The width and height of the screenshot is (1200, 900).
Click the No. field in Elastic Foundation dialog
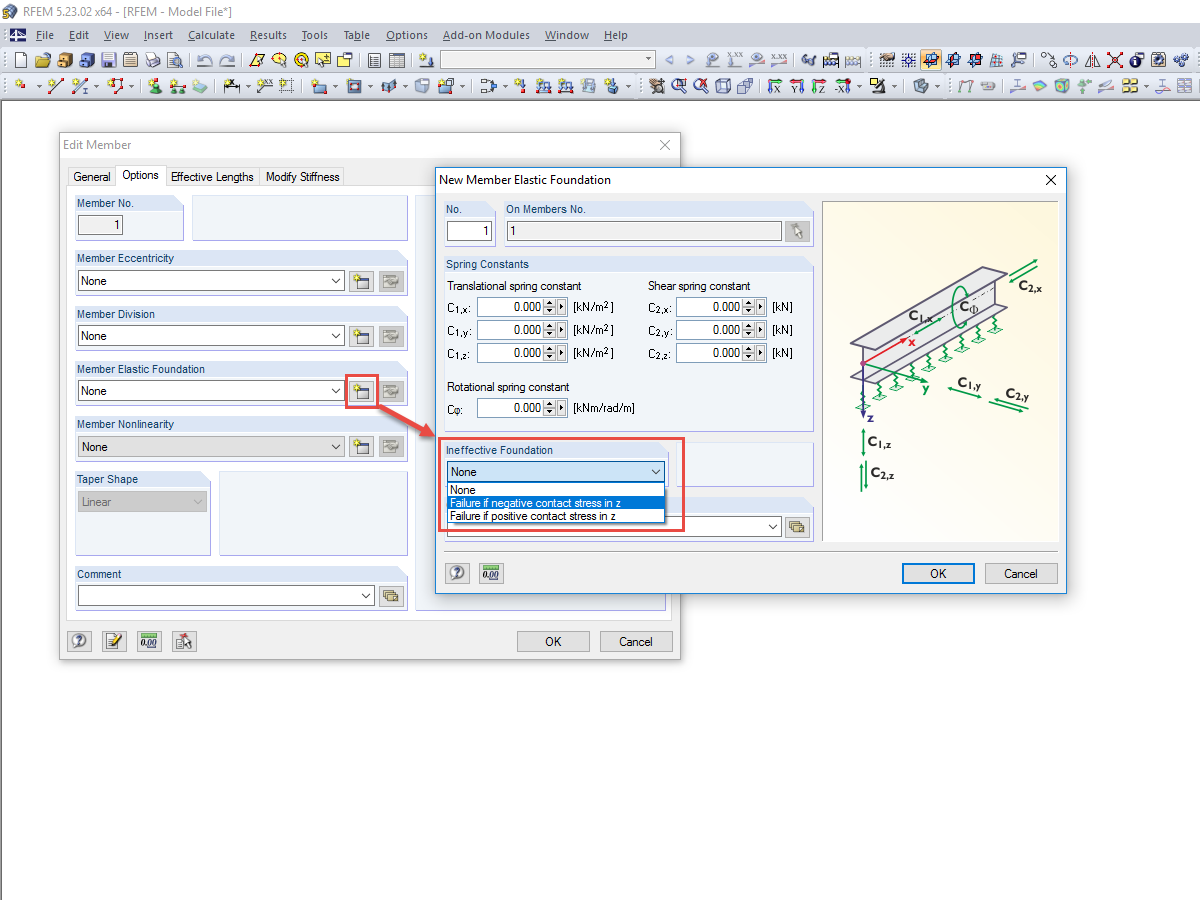(x=470, y=231)
